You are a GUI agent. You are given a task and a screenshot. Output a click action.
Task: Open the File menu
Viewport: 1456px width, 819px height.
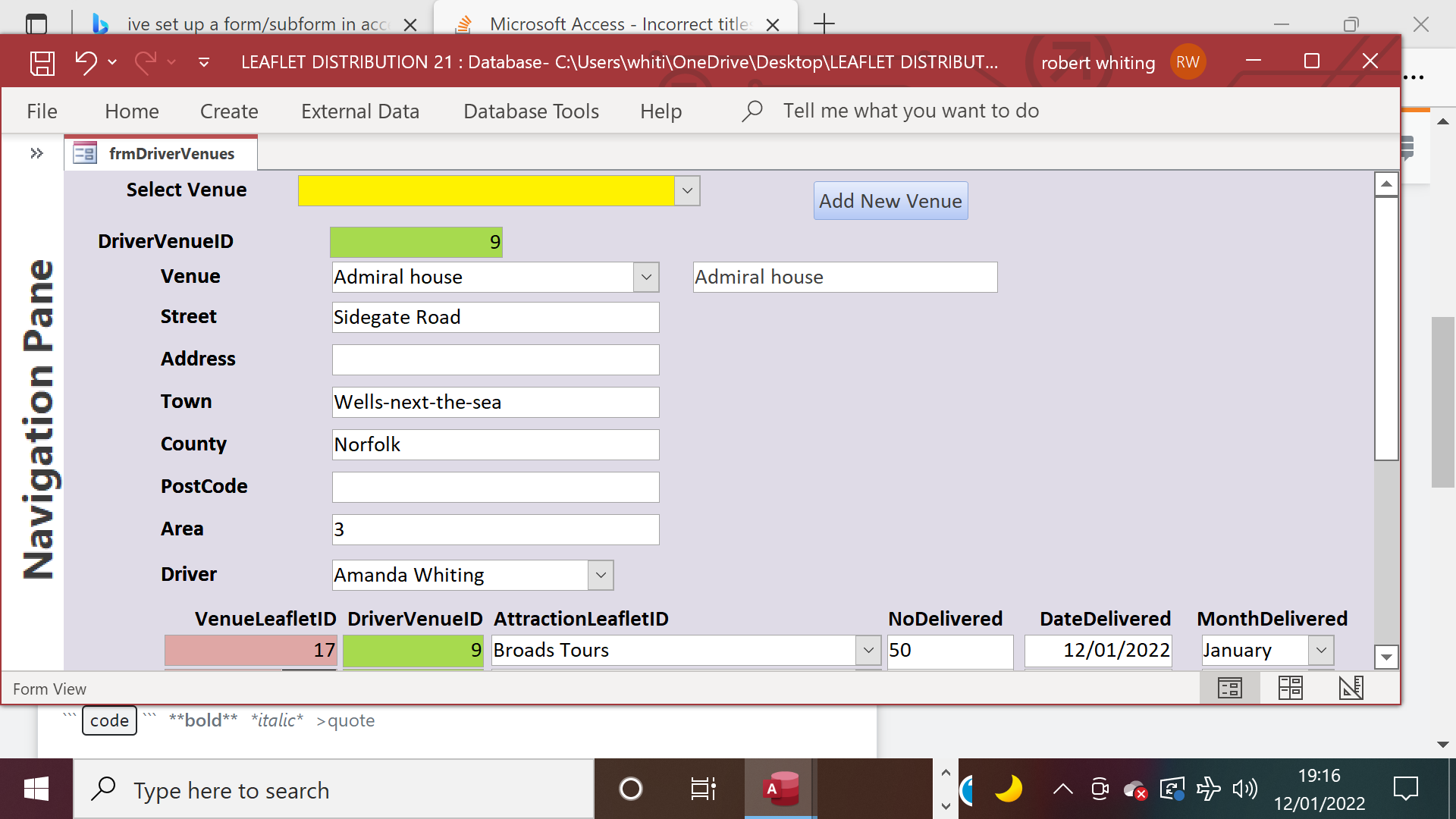[42, 111]
